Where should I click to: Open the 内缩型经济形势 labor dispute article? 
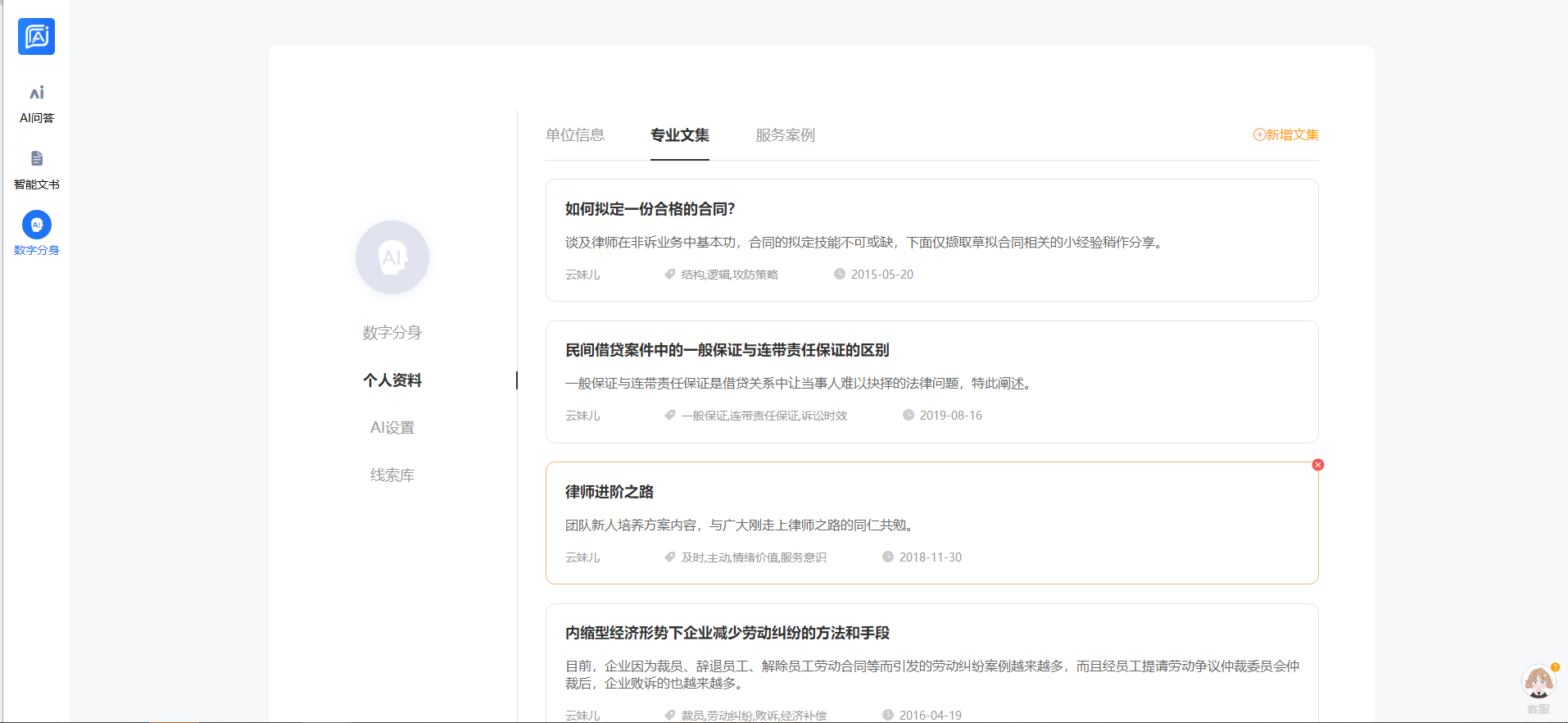coord(727,633)
